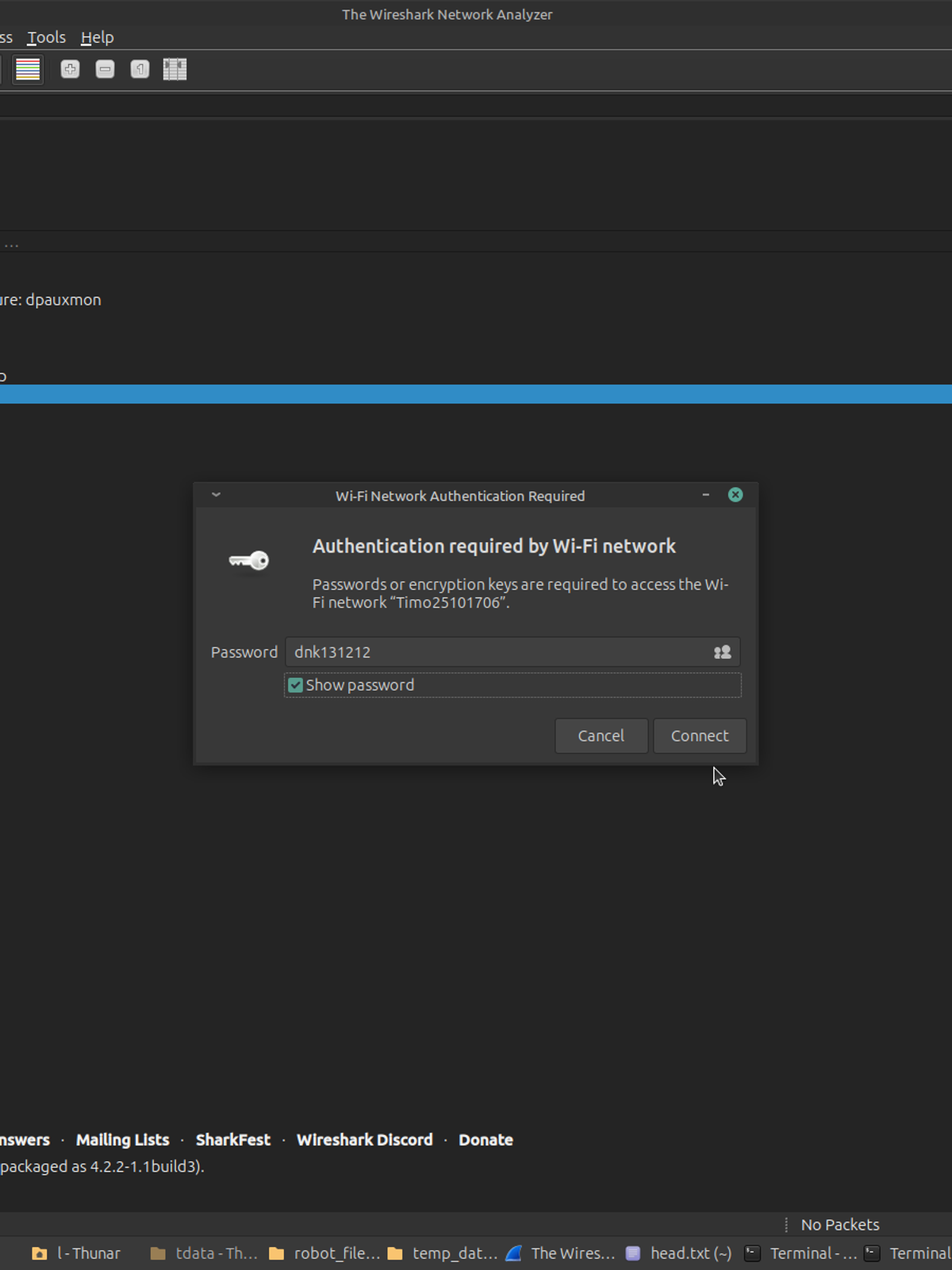Uncheck the Show password checkbox
The image size is (952, 1270).
coord(295,685)
